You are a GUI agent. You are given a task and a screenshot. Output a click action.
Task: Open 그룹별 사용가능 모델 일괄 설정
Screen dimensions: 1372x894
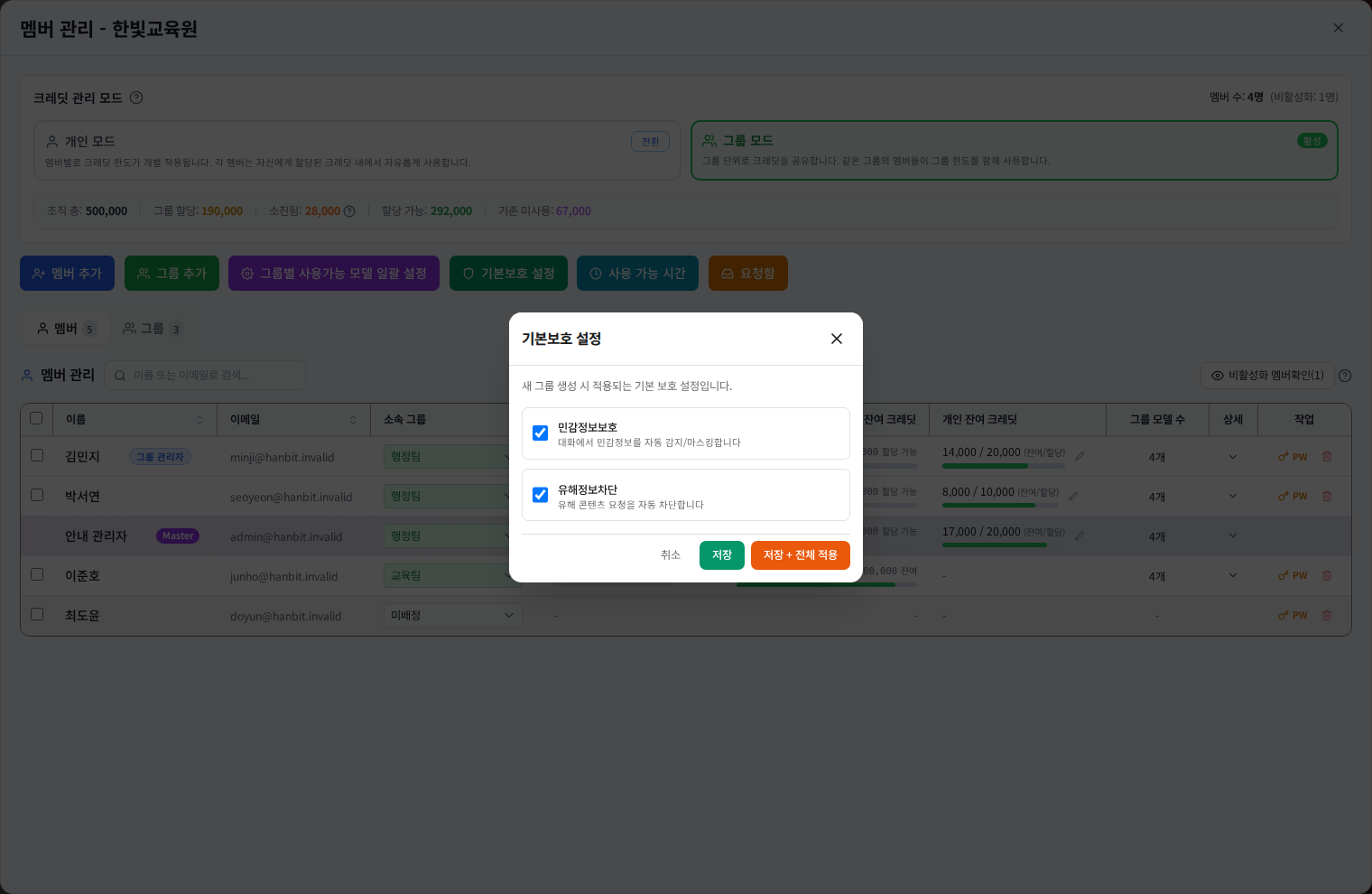(x=334, y=274)
